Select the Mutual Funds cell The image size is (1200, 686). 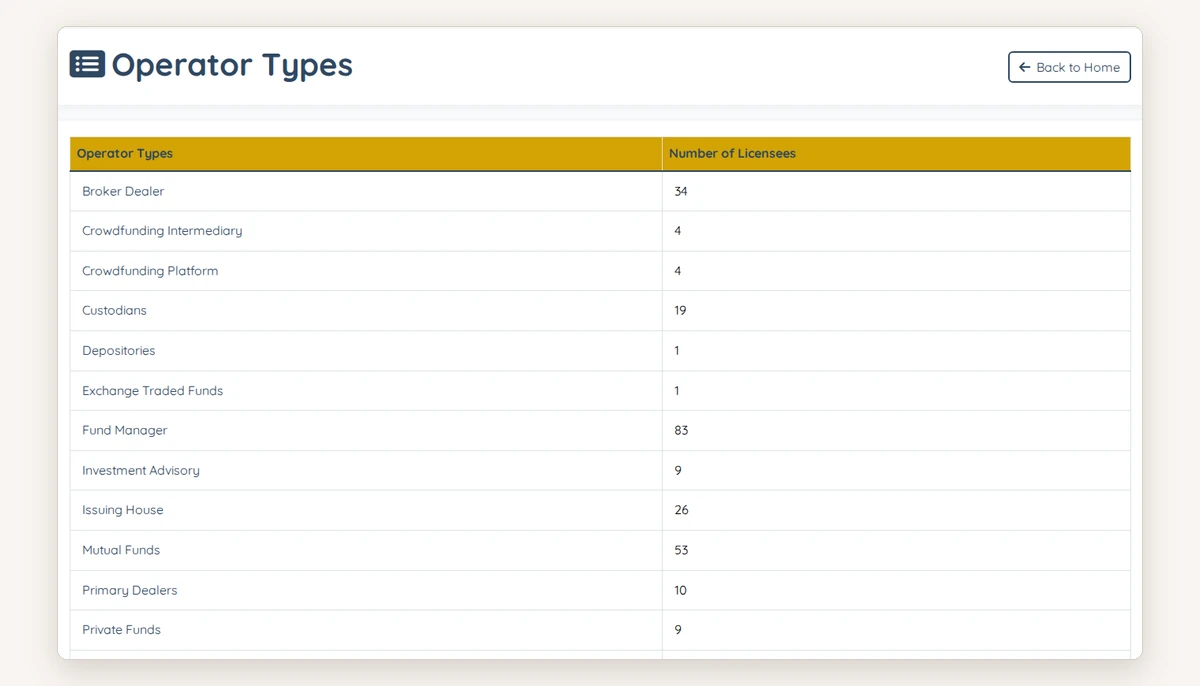pos(366,550)
